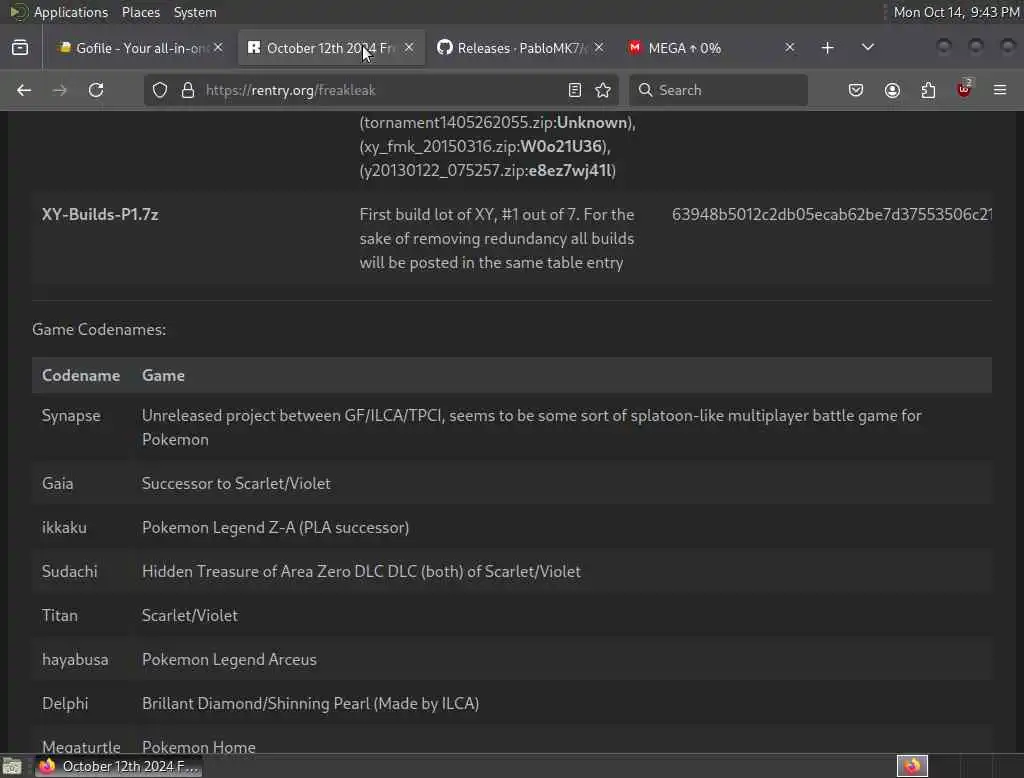The width and height of the screenshot is (1024, 778).
Task: Click the Scarlet/Violet cell beside Titan
Action: pos(189,615)
